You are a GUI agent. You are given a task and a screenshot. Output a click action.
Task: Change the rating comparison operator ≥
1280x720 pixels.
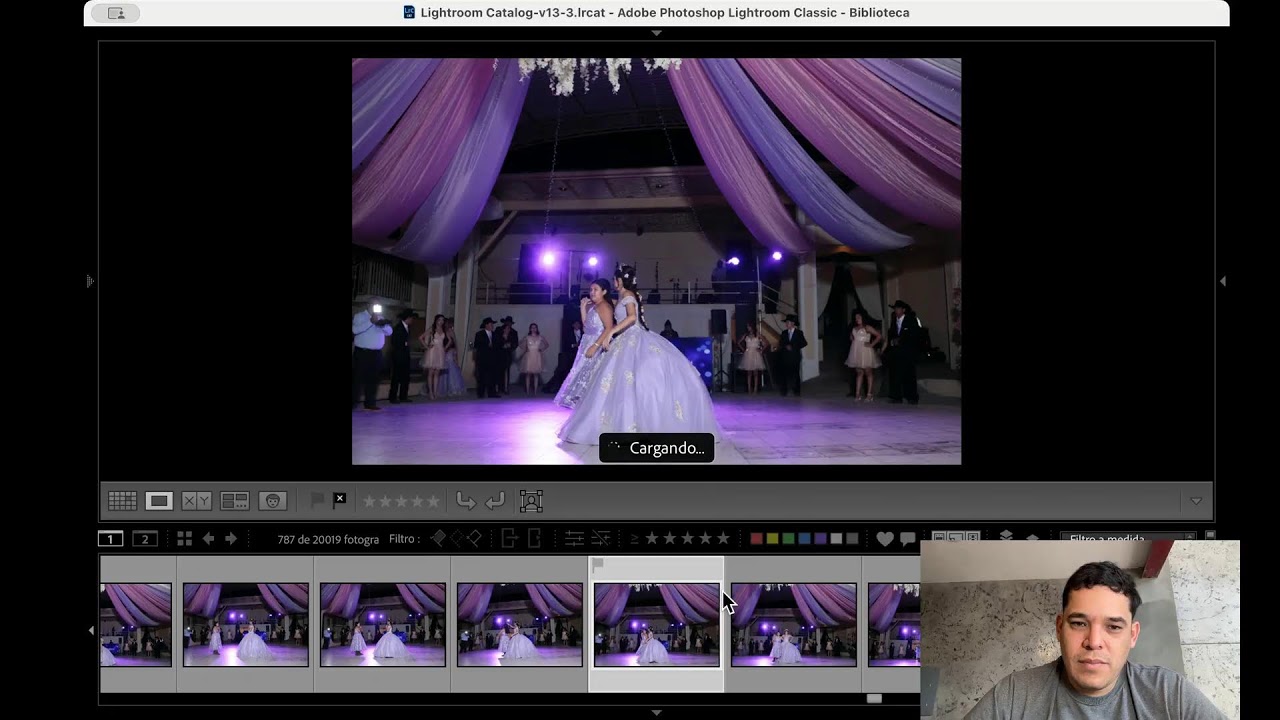[634, 539]
